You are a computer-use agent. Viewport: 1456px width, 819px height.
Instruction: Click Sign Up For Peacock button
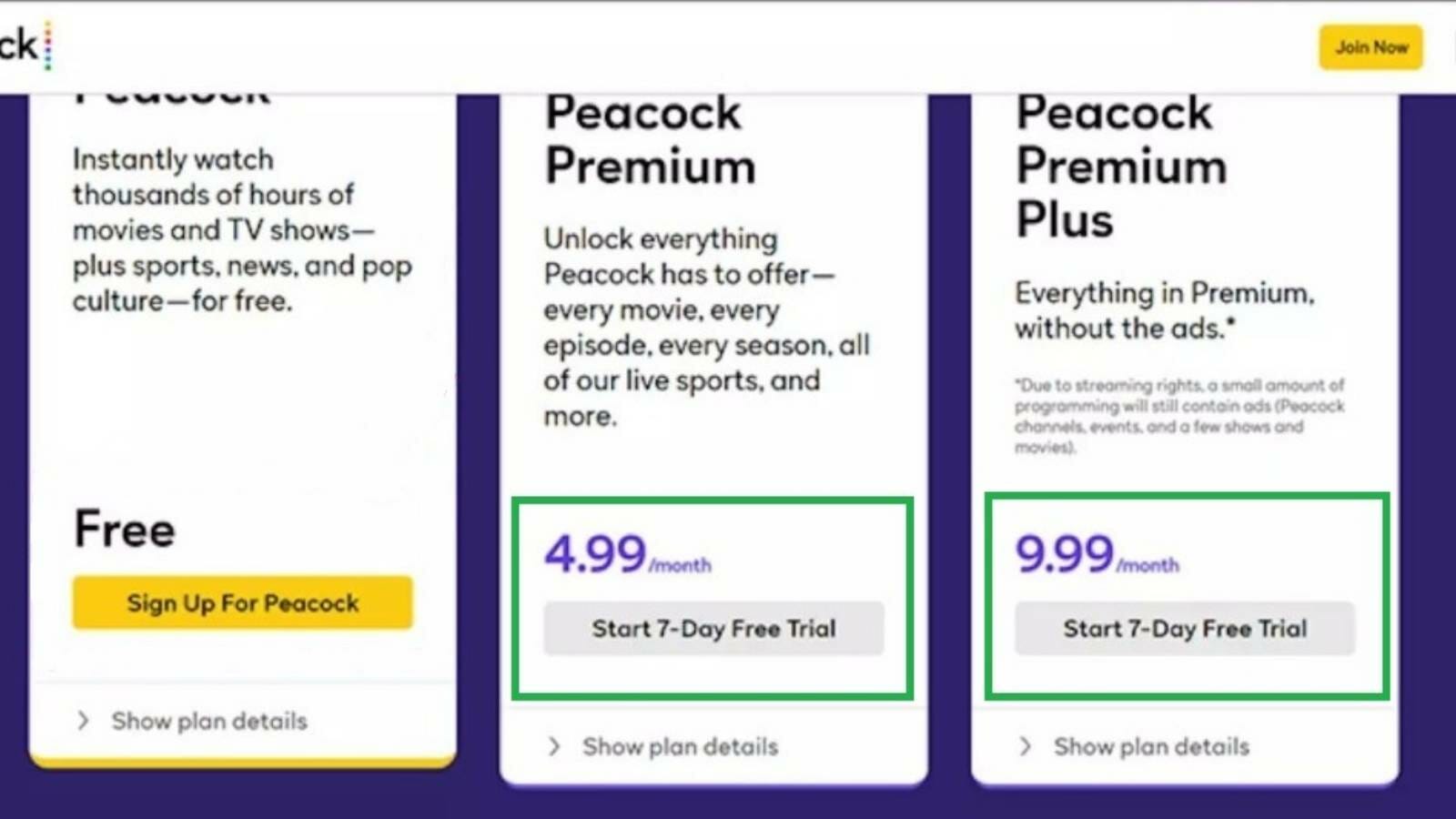coord(242,602)
